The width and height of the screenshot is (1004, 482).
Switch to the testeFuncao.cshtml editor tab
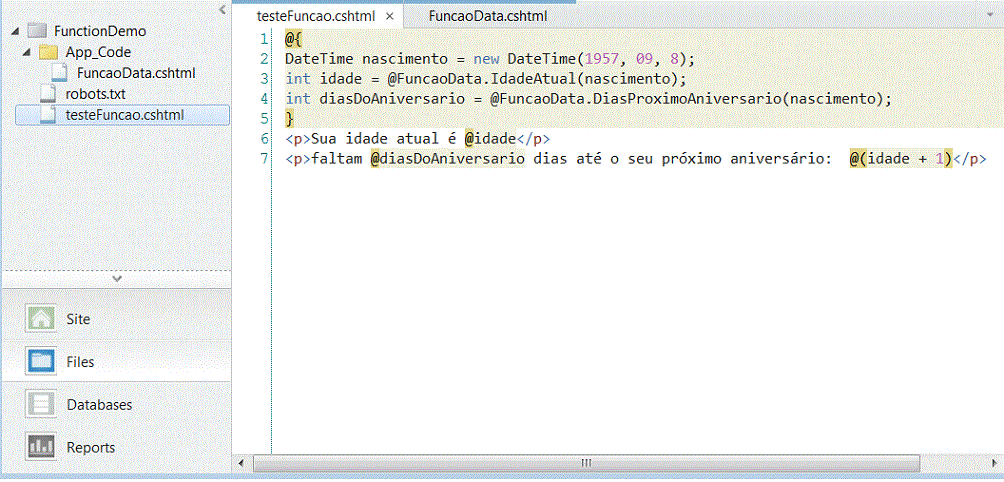315,16
